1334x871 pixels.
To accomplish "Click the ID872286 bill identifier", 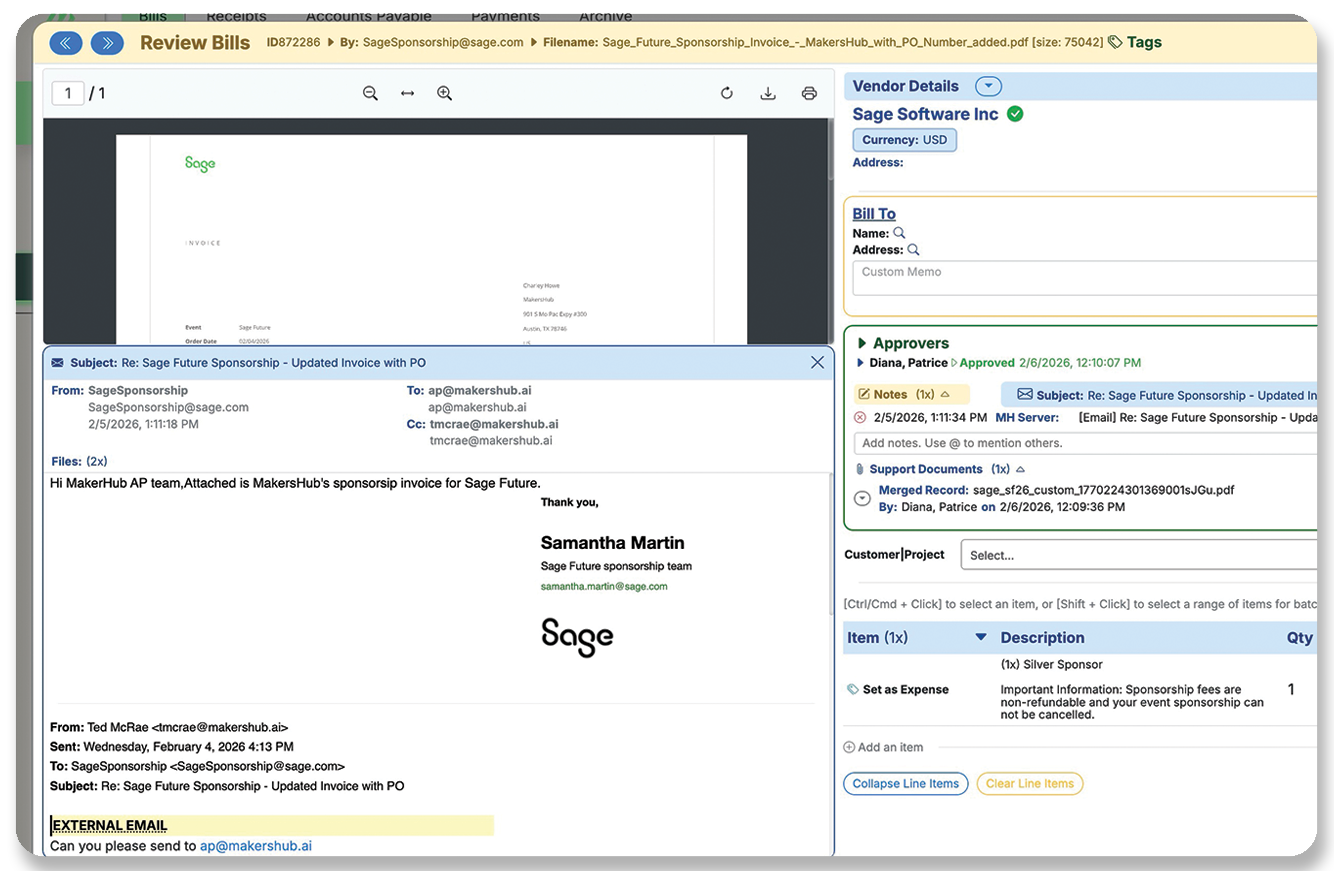I will (x=293, y=43).
